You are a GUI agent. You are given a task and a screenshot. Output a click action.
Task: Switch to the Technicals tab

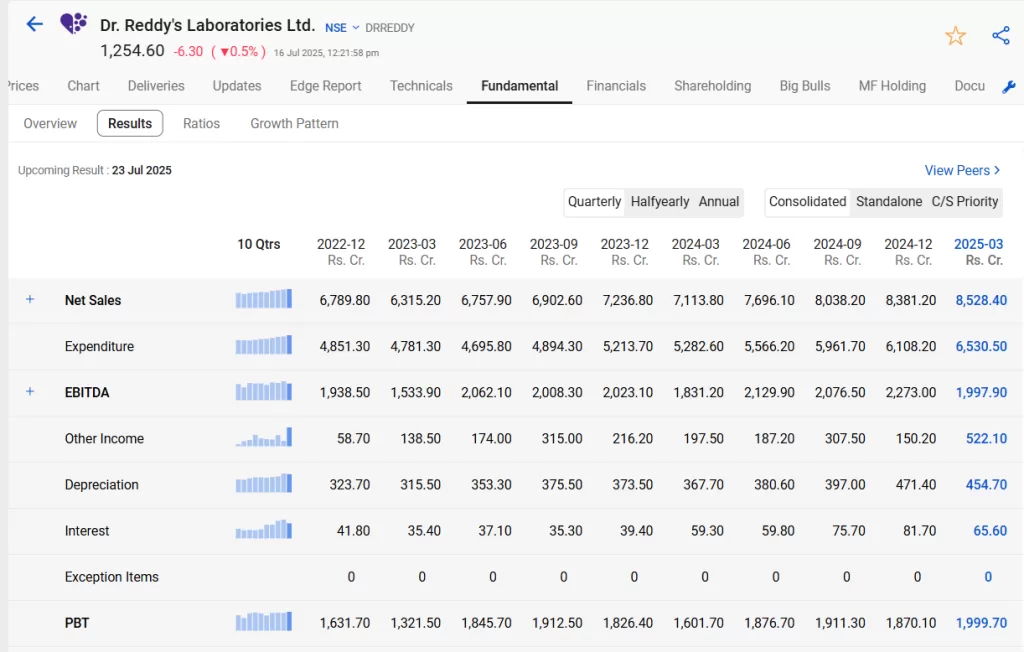coord(421,86)
